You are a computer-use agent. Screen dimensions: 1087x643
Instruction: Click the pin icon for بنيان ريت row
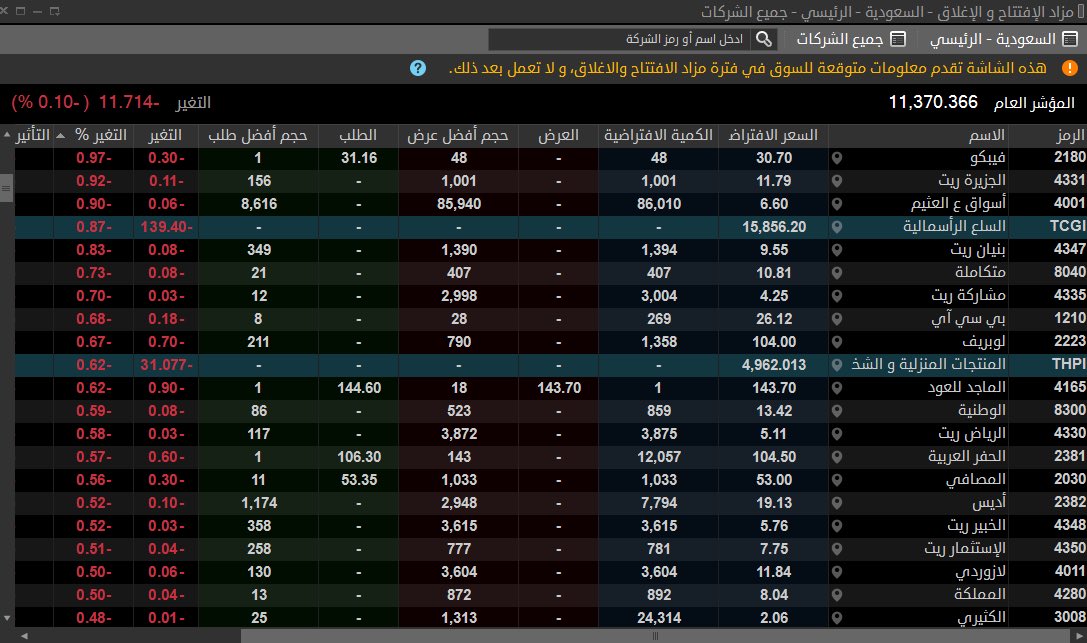(x=837, y=250)
